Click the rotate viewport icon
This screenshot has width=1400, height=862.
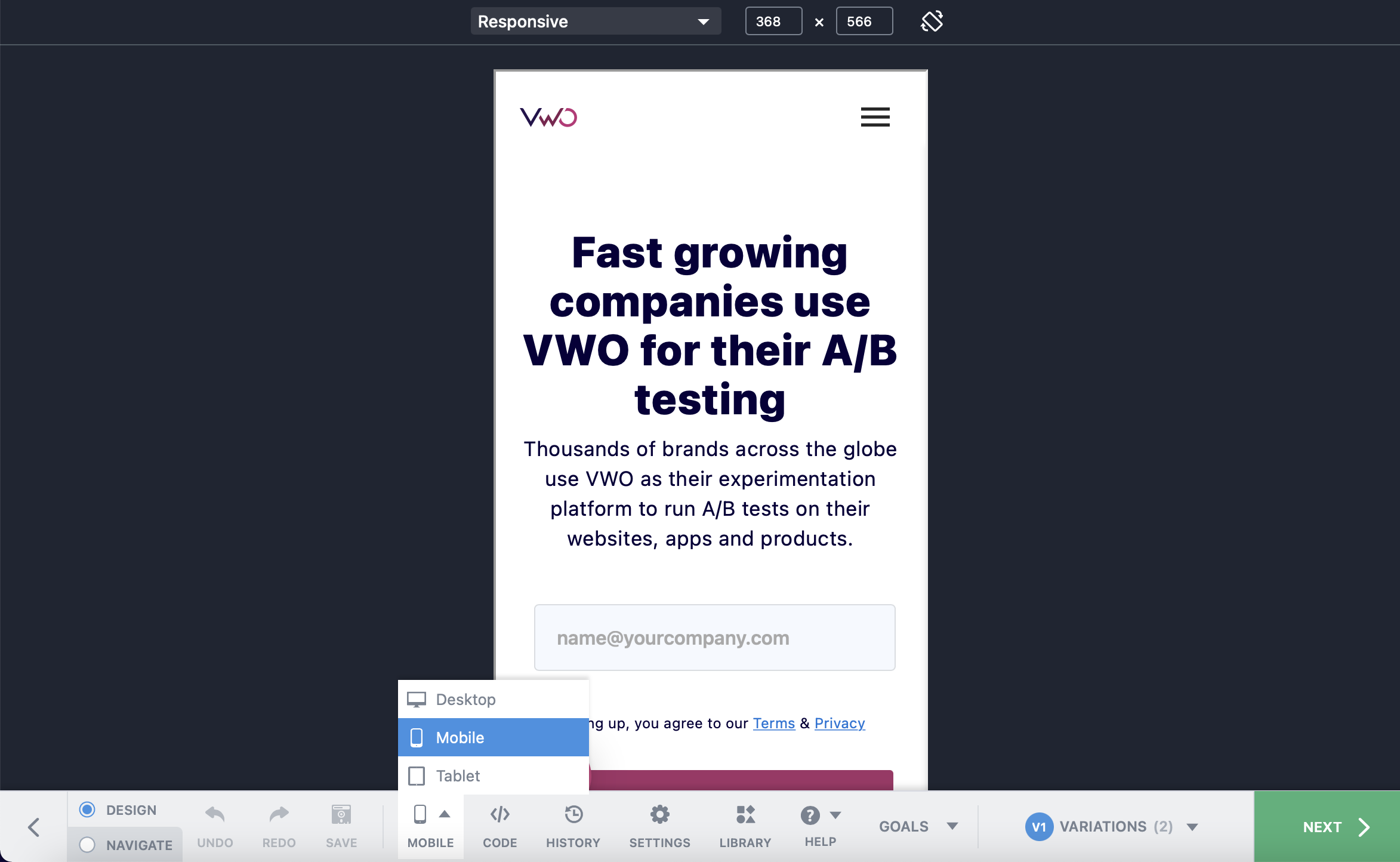(x=932, y=21)
